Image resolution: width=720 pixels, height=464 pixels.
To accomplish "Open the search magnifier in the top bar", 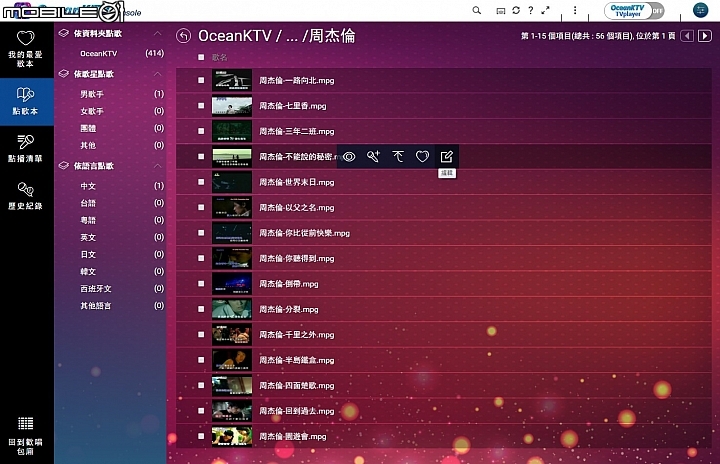I will tap(477, 10).
